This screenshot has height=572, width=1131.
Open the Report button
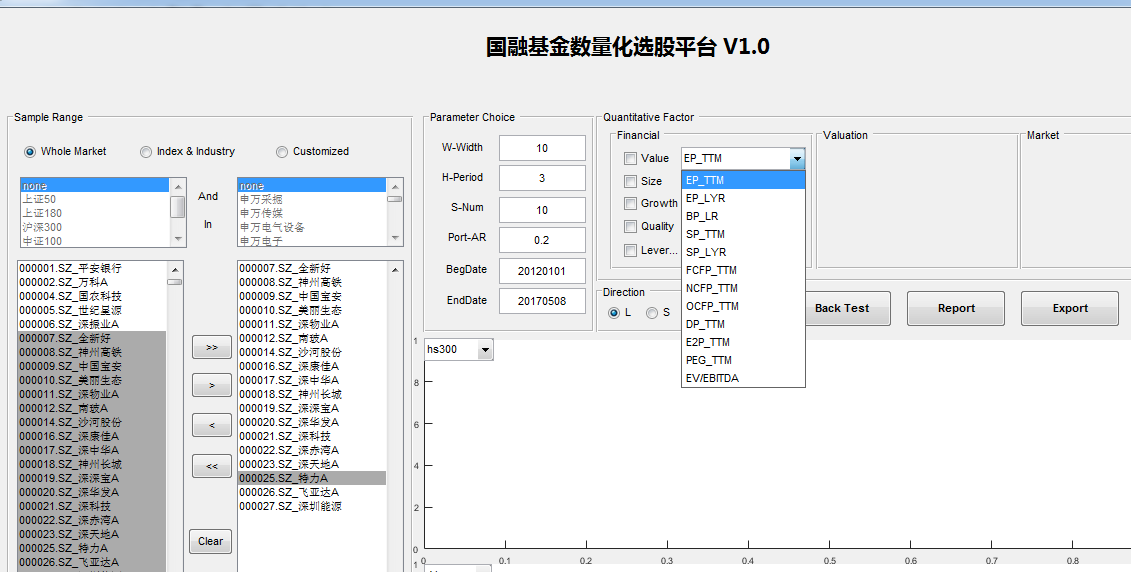pos(956,309)
